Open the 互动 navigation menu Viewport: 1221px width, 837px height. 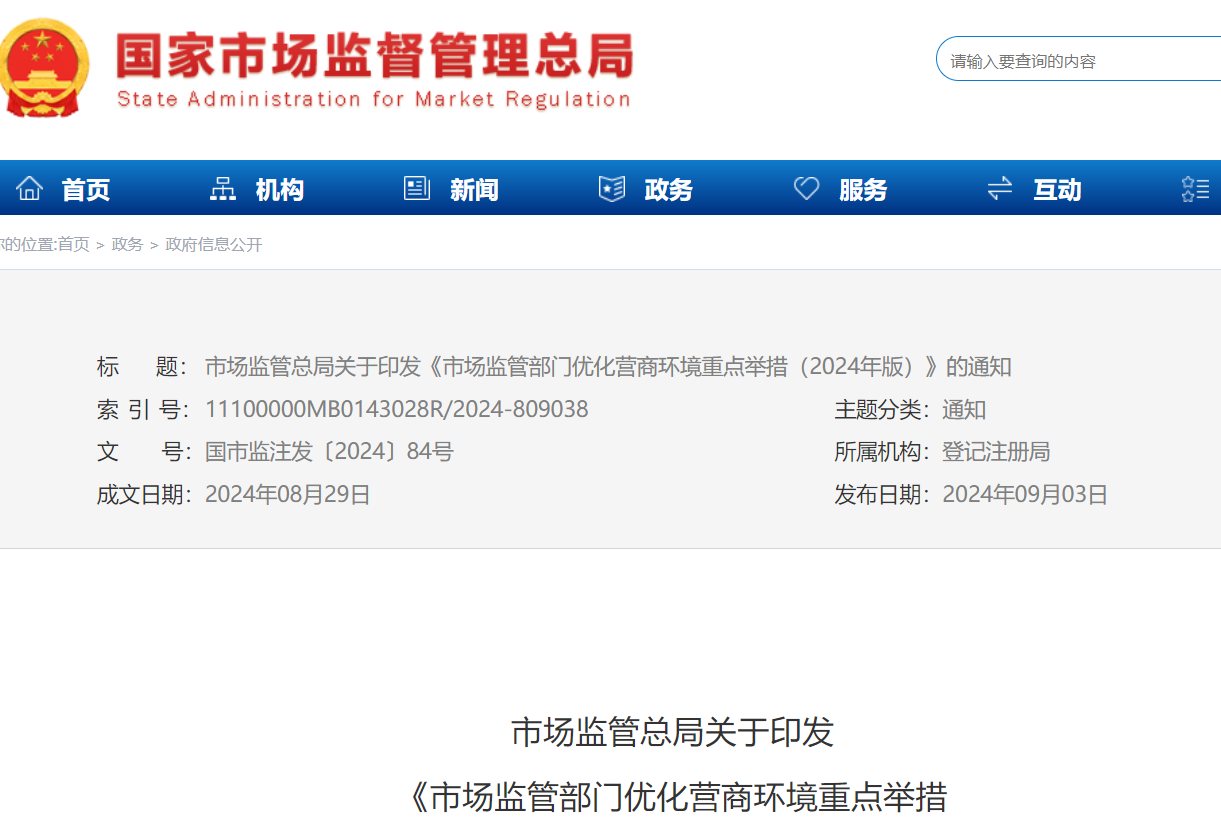[1057, 189]
